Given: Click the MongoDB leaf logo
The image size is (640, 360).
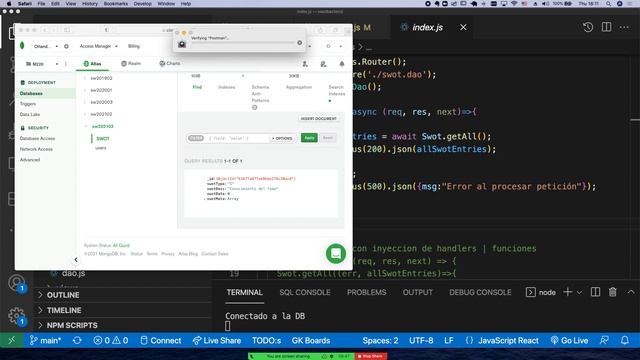Looking at the screenshot, I should pos(22,46).
